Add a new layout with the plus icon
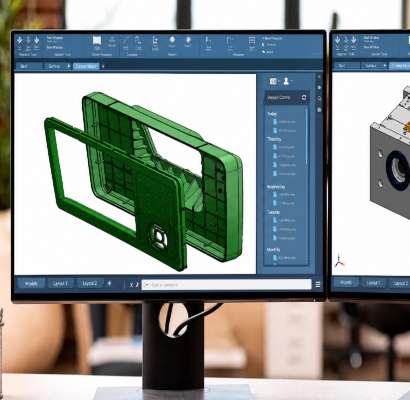Screen dimensions: 410x400 tap(109, 283)
